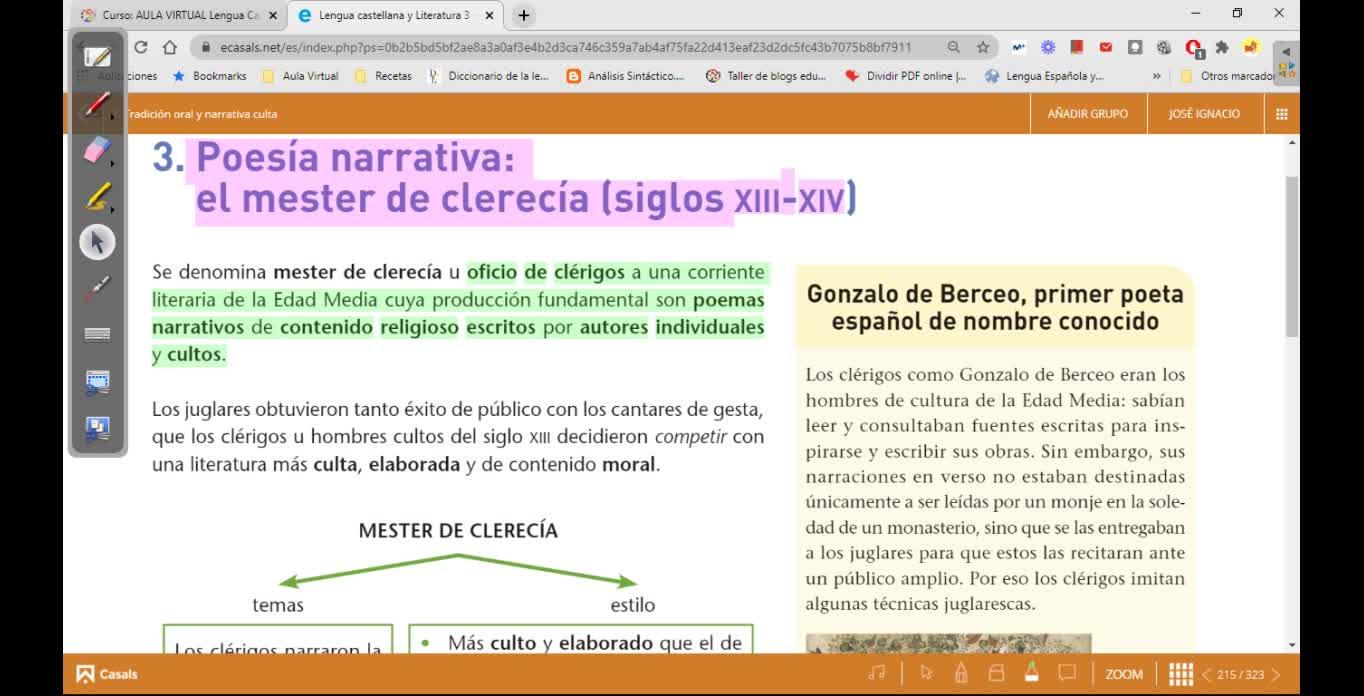Open Análisis Sintáctico bookmark

point(626,76)
